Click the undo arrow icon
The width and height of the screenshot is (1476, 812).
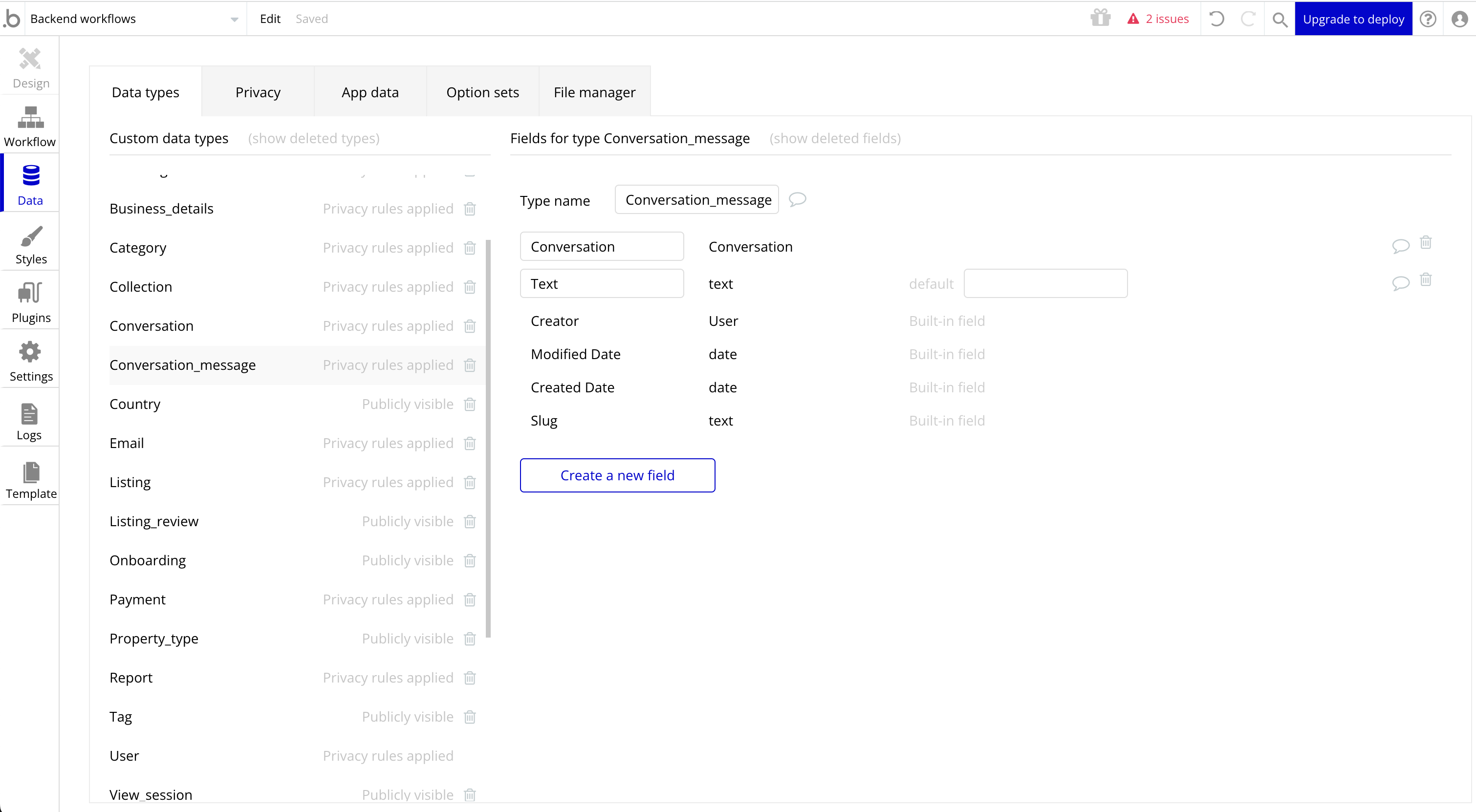[x=1216, y=19]
